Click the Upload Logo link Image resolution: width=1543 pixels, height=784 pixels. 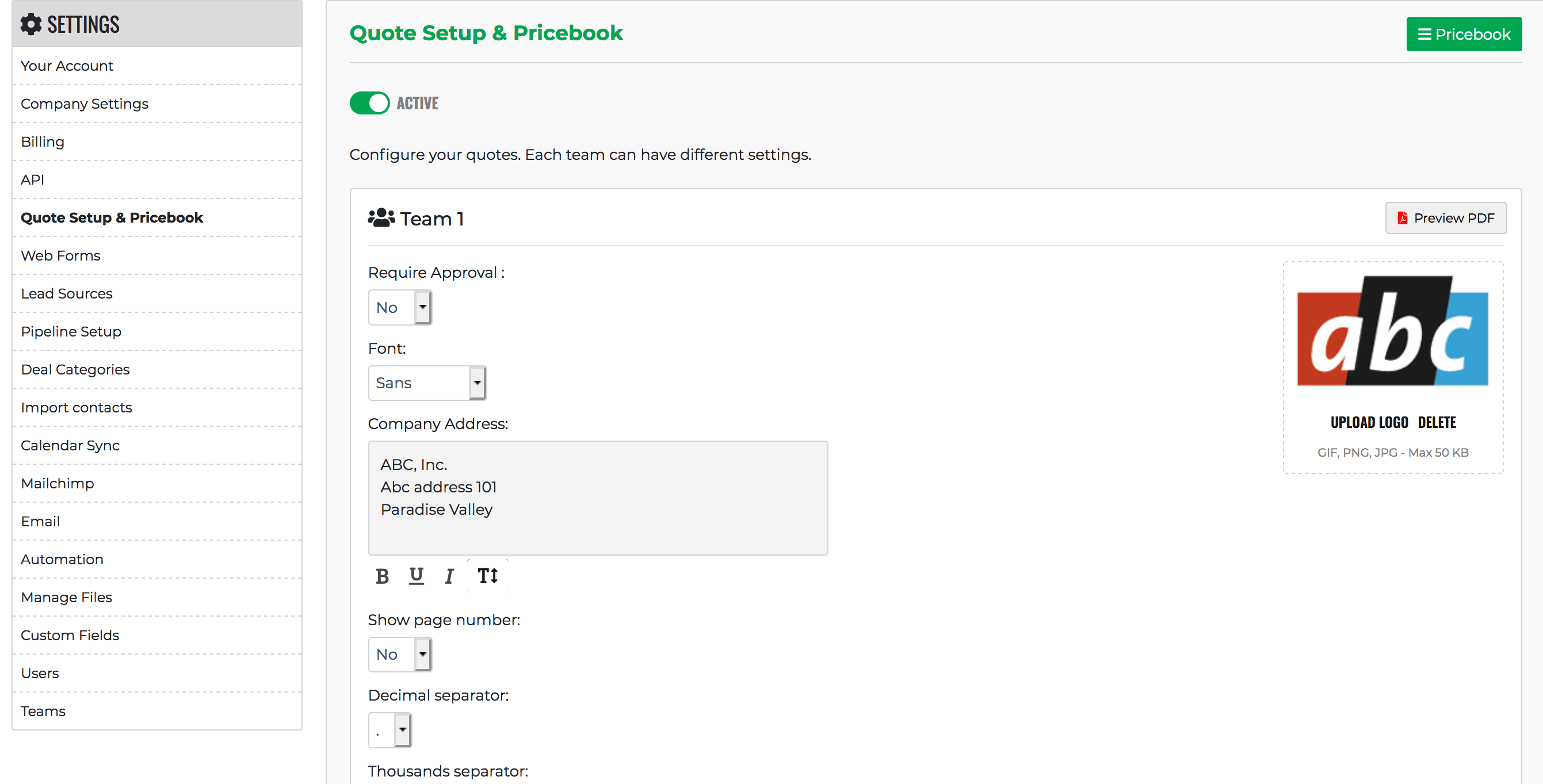coord(1369,422)
